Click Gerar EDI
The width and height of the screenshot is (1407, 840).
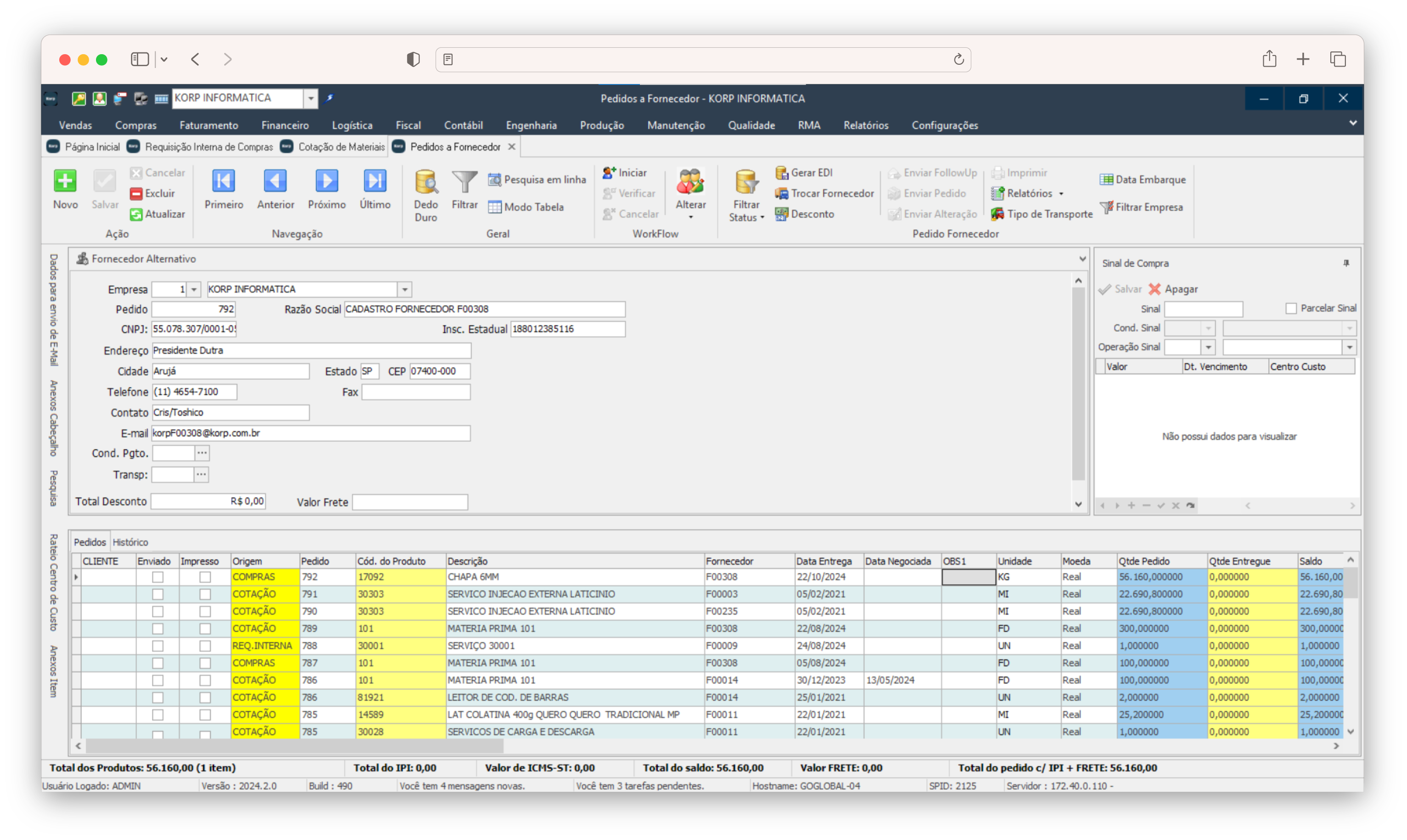[804, 173]
